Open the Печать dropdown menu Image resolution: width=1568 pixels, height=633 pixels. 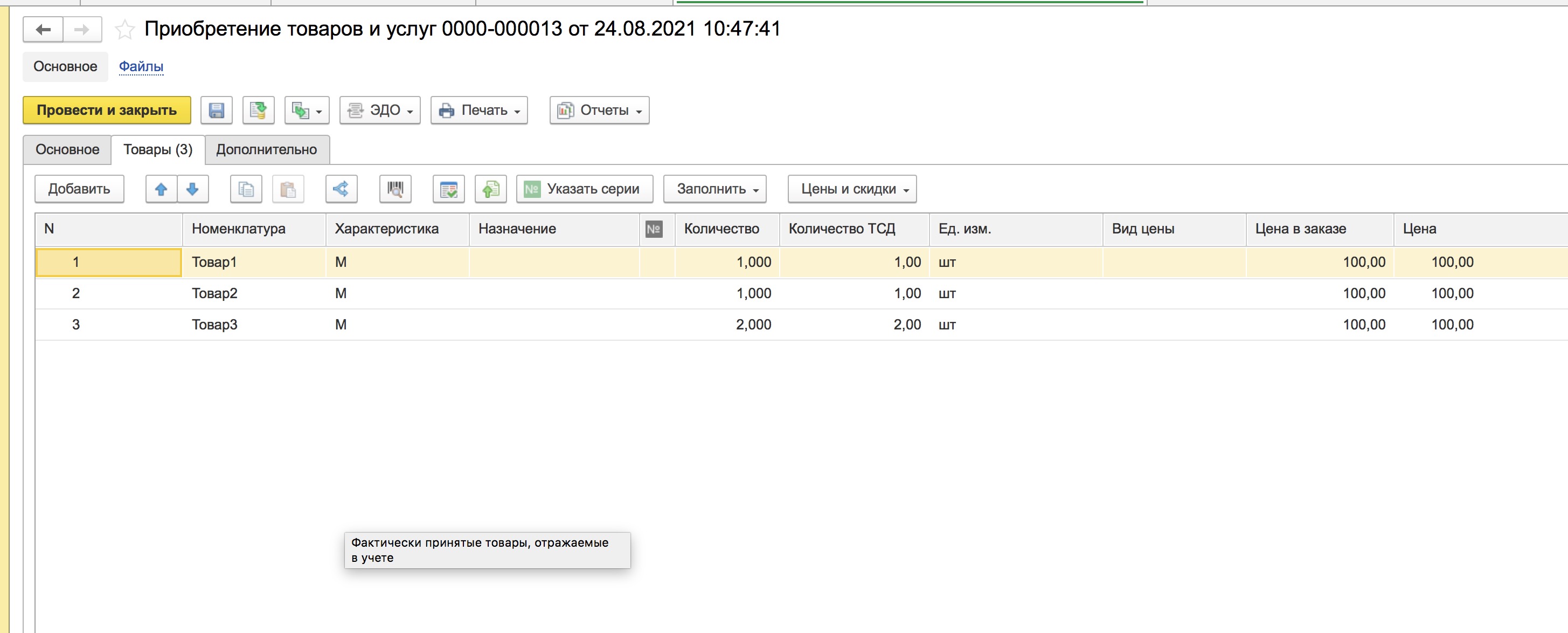pos(479,111)
